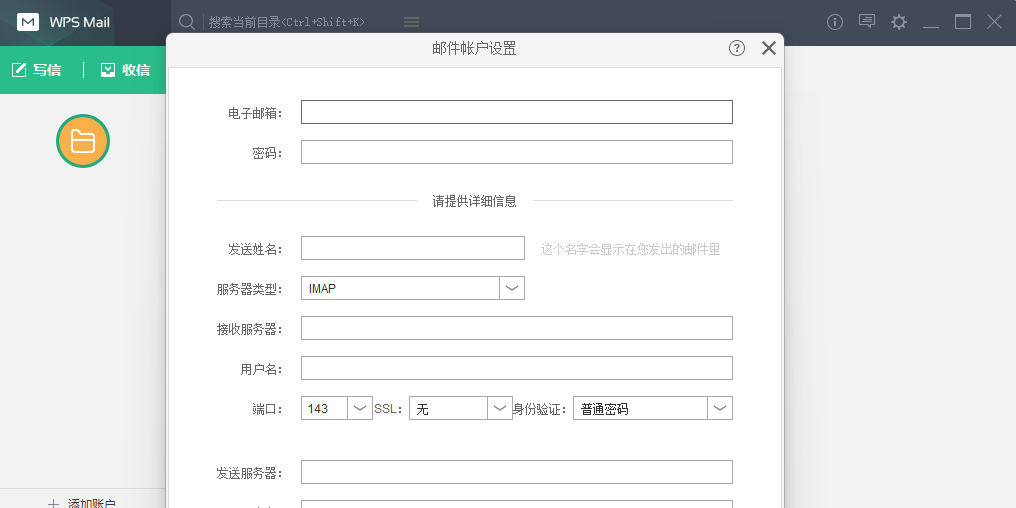Image resolution: width=1016 pixels, height=508 pixels.
Task: Focus the 密码 input field
Action: point(516,152)
